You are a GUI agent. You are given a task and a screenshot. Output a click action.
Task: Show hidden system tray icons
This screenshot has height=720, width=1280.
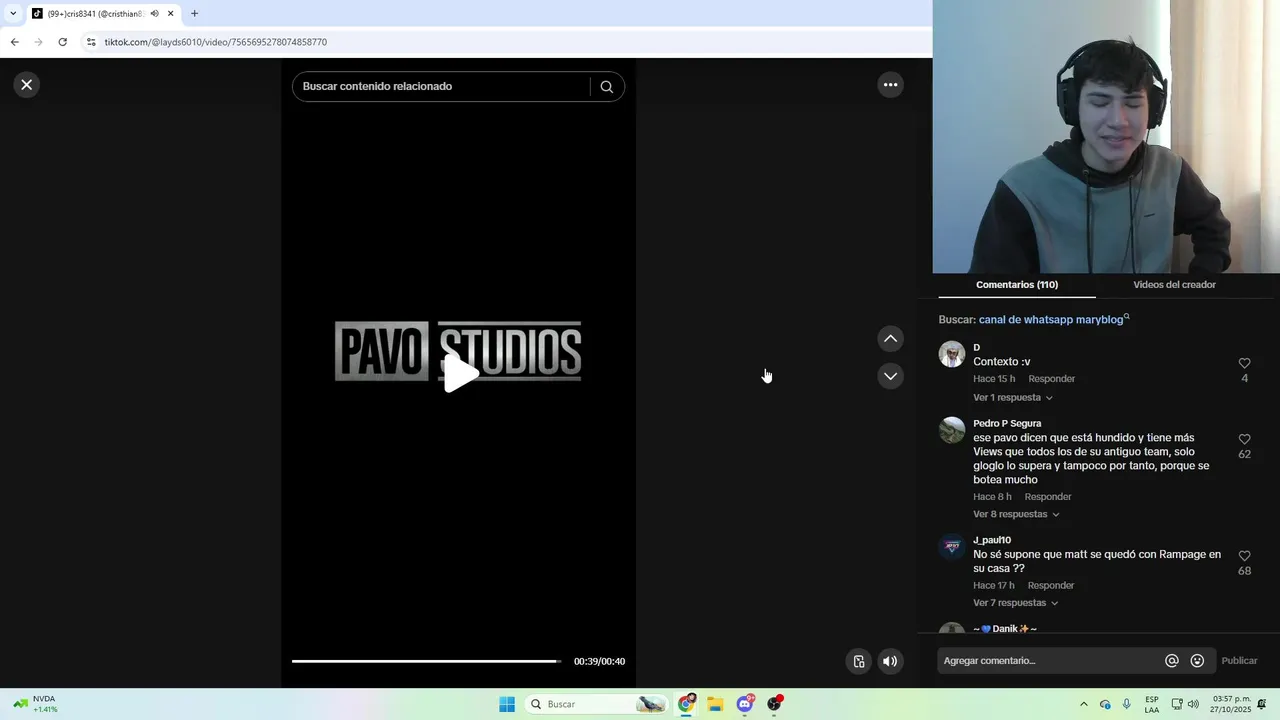click(x=1083, y=704)
